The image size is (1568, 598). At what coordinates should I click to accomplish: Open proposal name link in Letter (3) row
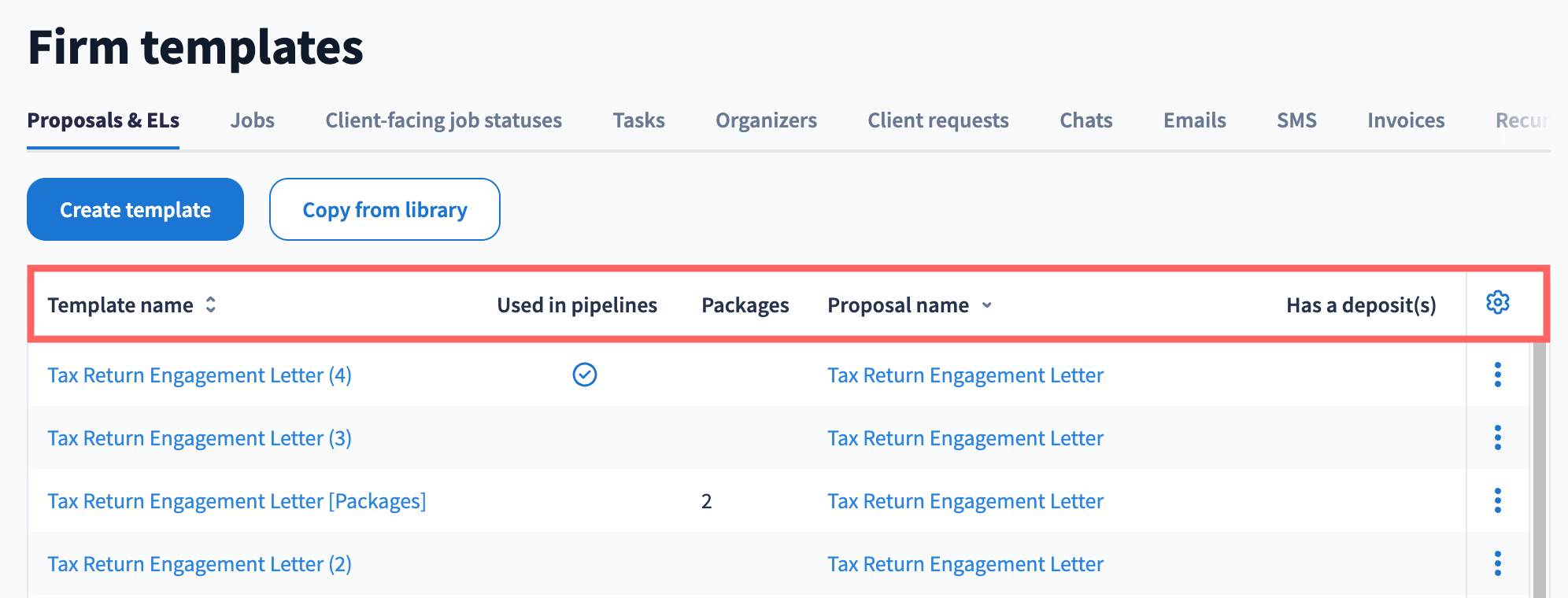pos(965,438)
